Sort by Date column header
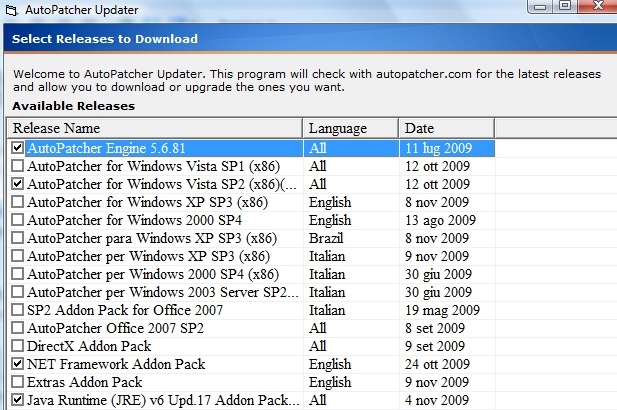This screenshot has width=617, height=410. [447, 128]
